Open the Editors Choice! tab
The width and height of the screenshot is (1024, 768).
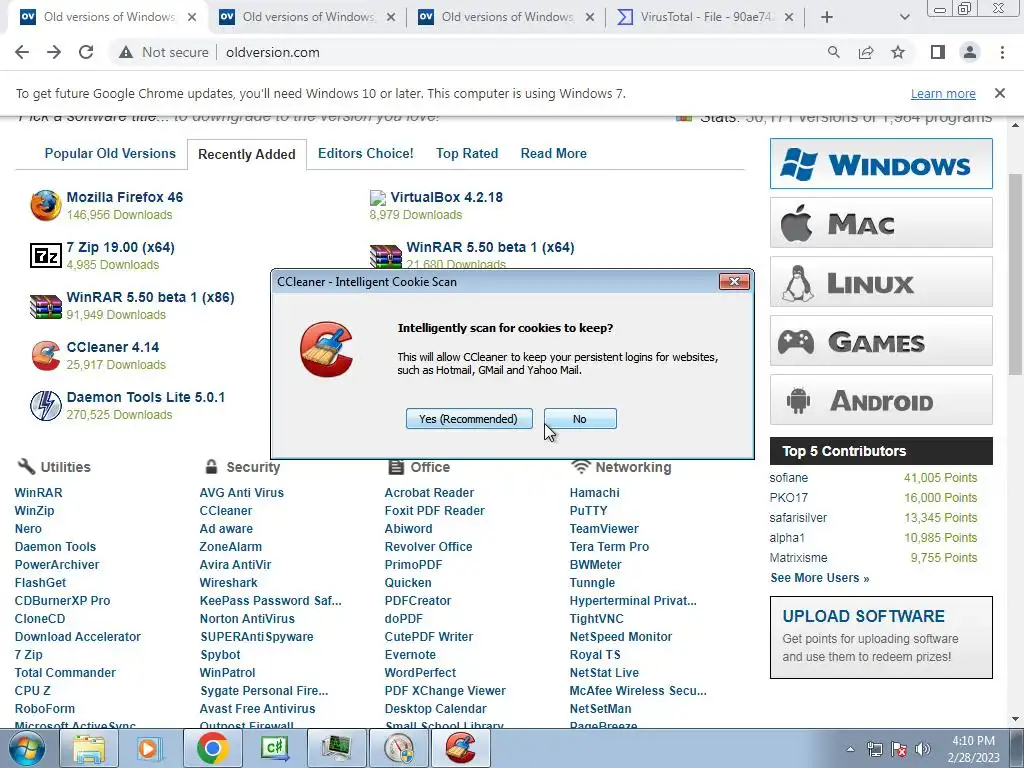click(x=366, y=153)
